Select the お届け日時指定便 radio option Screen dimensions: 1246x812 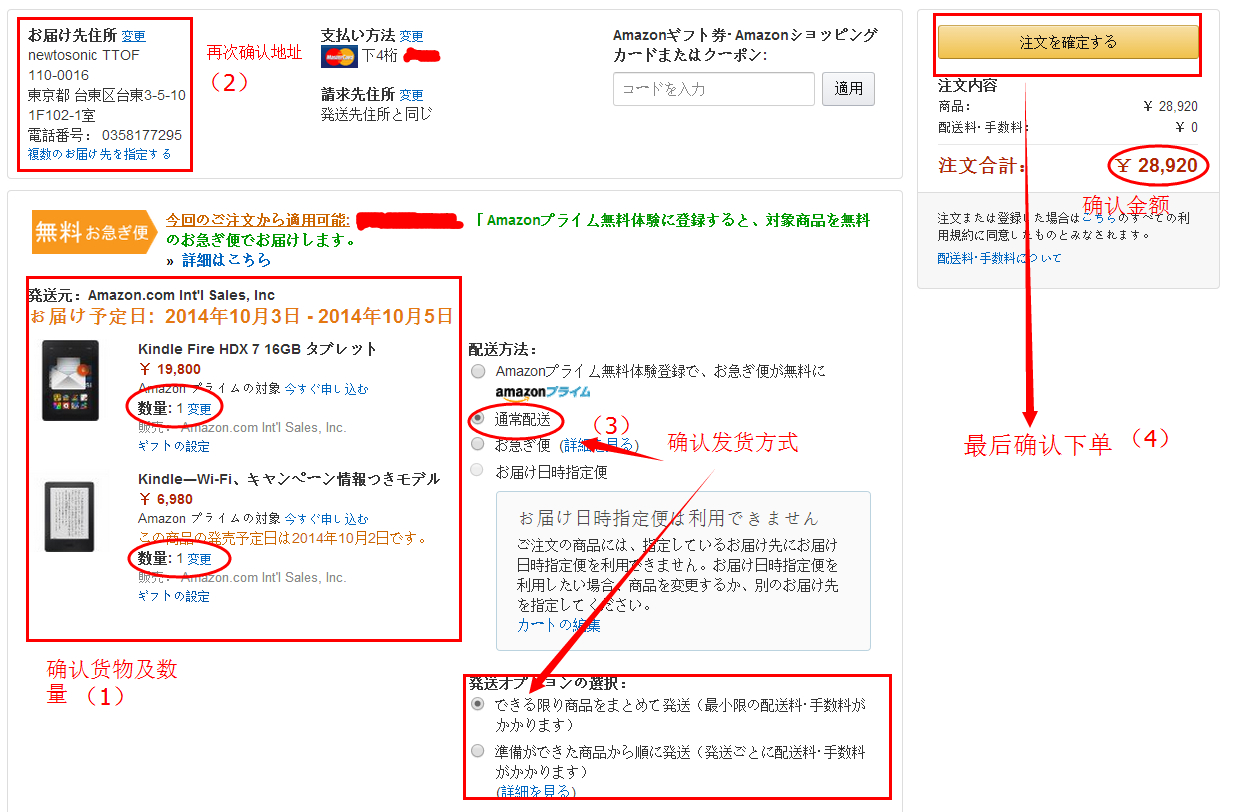coord(478,471)
